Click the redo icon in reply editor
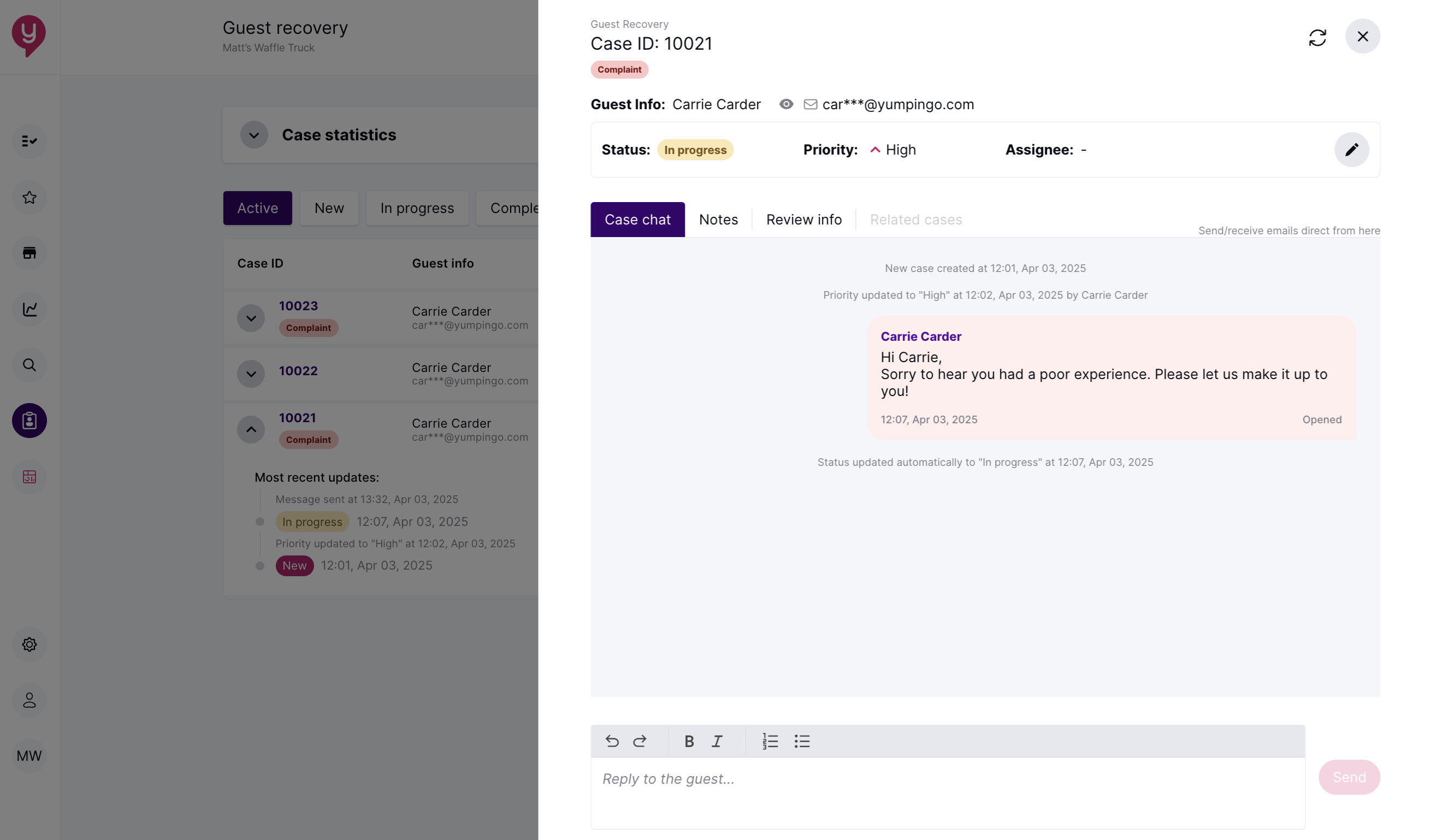This screenshot has width=1432, height=840. [640, 741]
